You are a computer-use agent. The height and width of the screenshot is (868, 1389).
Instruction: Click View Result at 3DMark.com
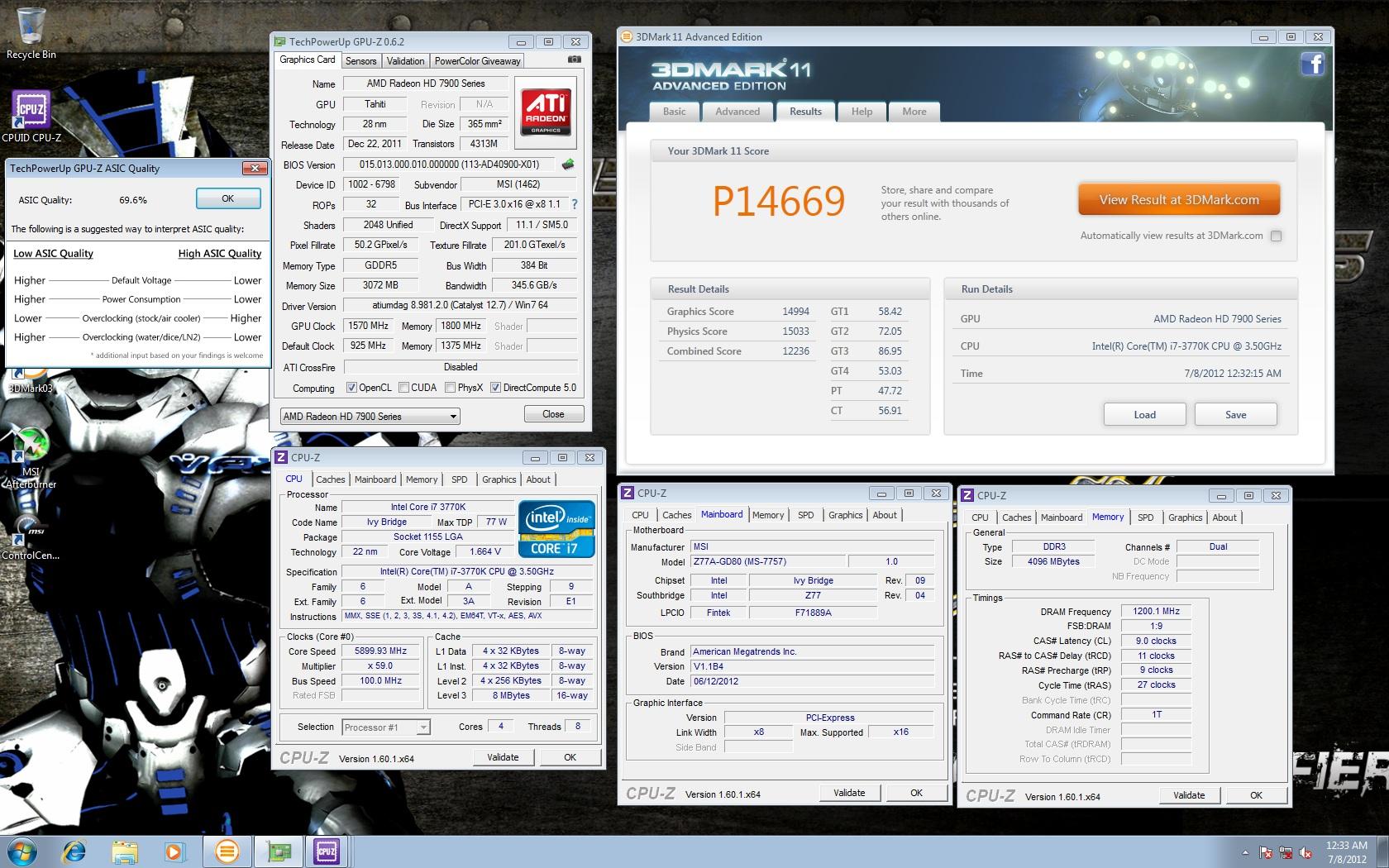coord(1179,200)
